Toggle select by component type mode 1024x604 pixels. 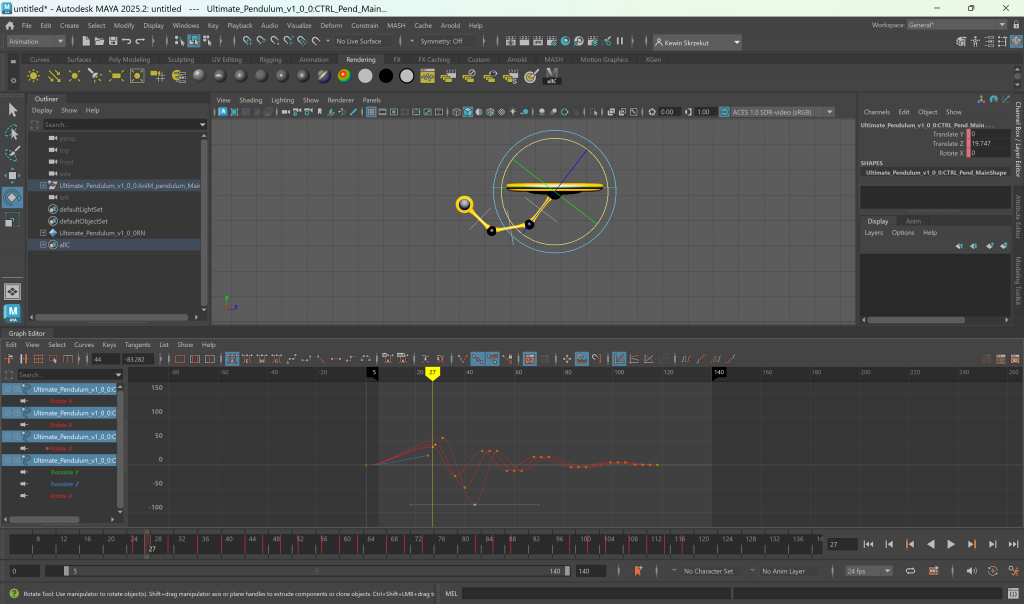pyautogui.click(x=208, y=41)
